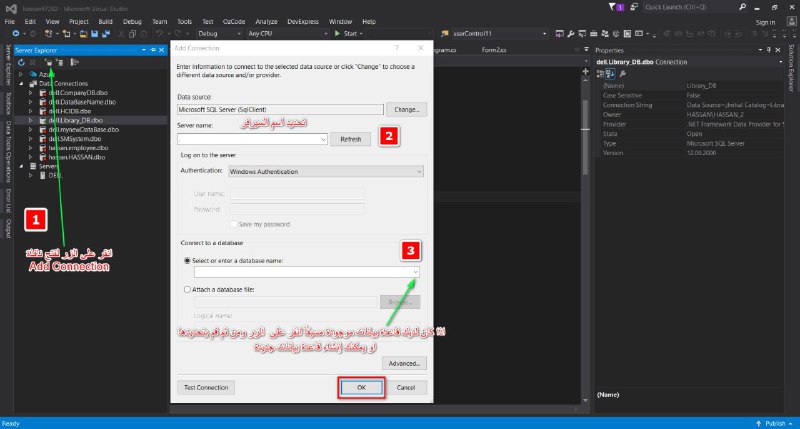Select dell.HCIDB.dbo connection
This screenshot has height=429, width=800.
69,111
